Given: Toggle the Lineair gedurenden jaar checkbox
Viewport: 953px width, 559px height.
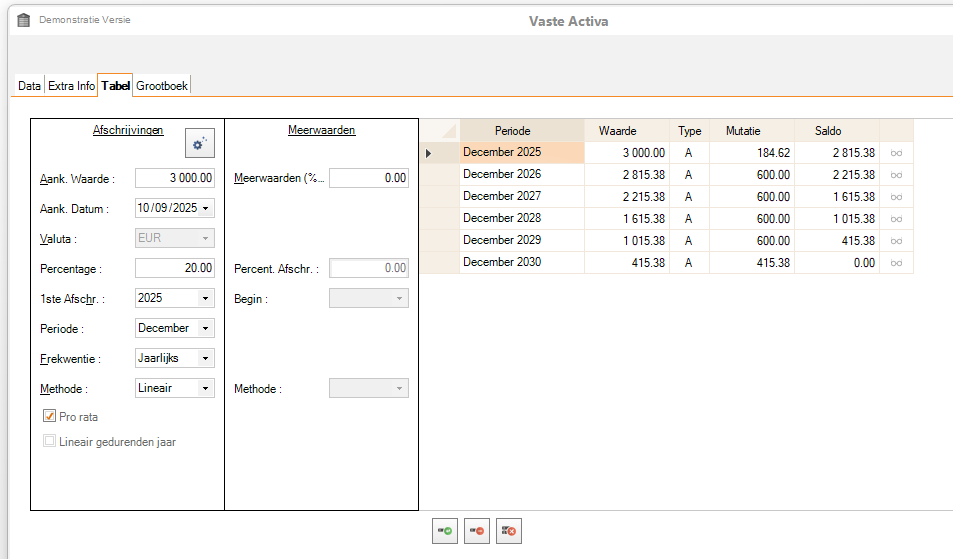Looking at the screenshot, I should pos(50,441).
